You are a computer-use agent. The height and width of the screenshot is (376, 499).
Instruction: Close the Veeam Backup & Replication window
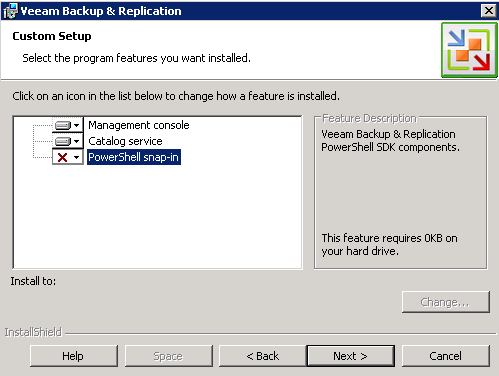pyautogui.click(x=489, y=11)
